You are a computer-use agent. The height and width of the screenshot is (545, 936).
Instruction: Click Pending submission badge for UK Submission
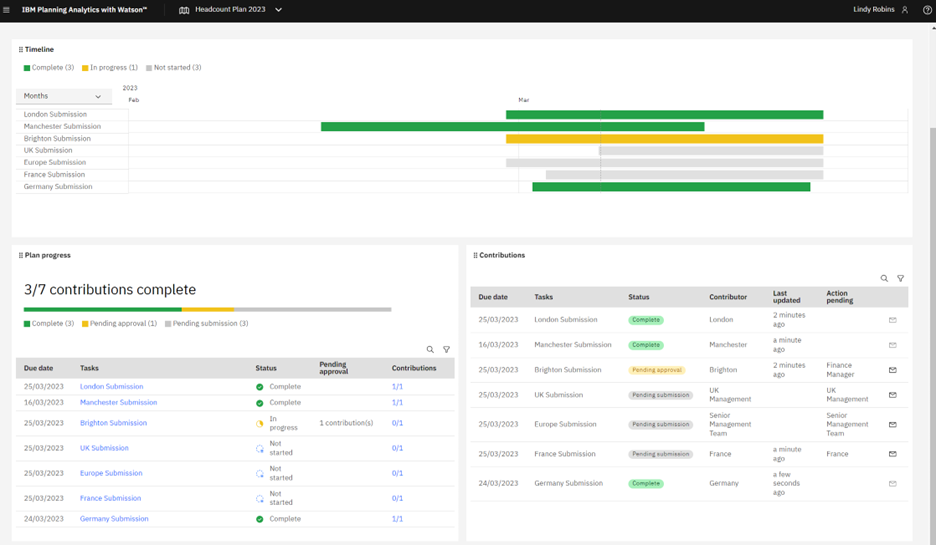pyautogui.click(x=660, y=395)
